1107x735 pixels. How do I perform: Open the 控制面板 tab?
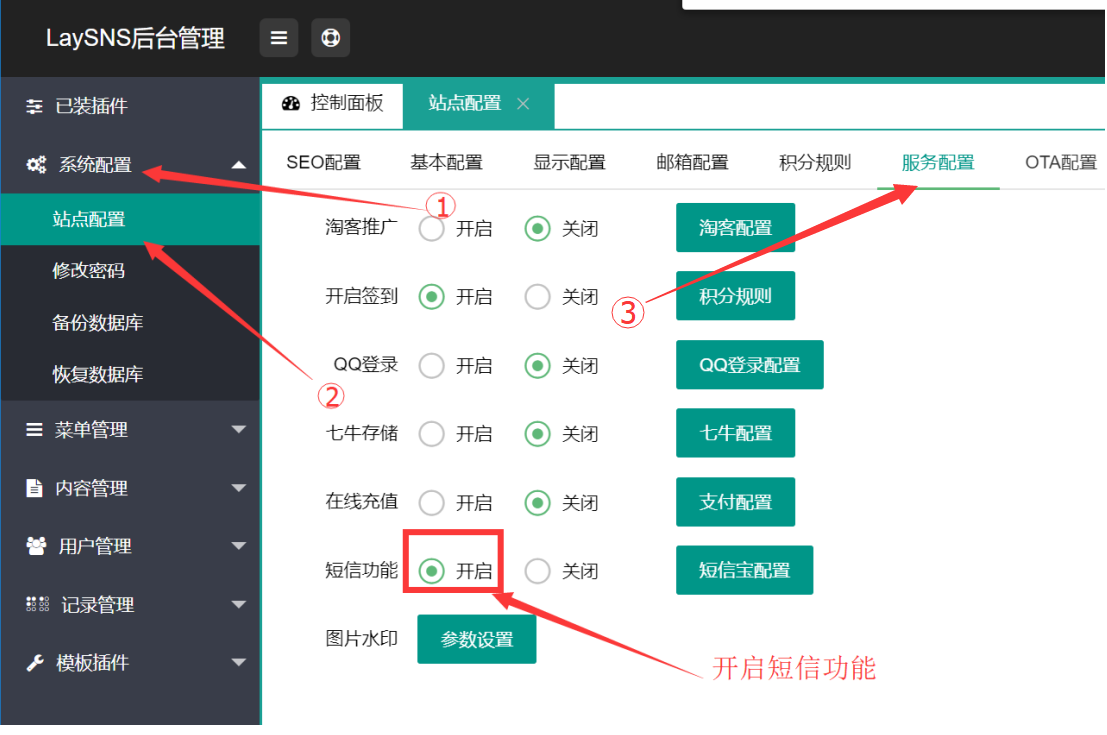pyautogui.click(x=333, y=104)
